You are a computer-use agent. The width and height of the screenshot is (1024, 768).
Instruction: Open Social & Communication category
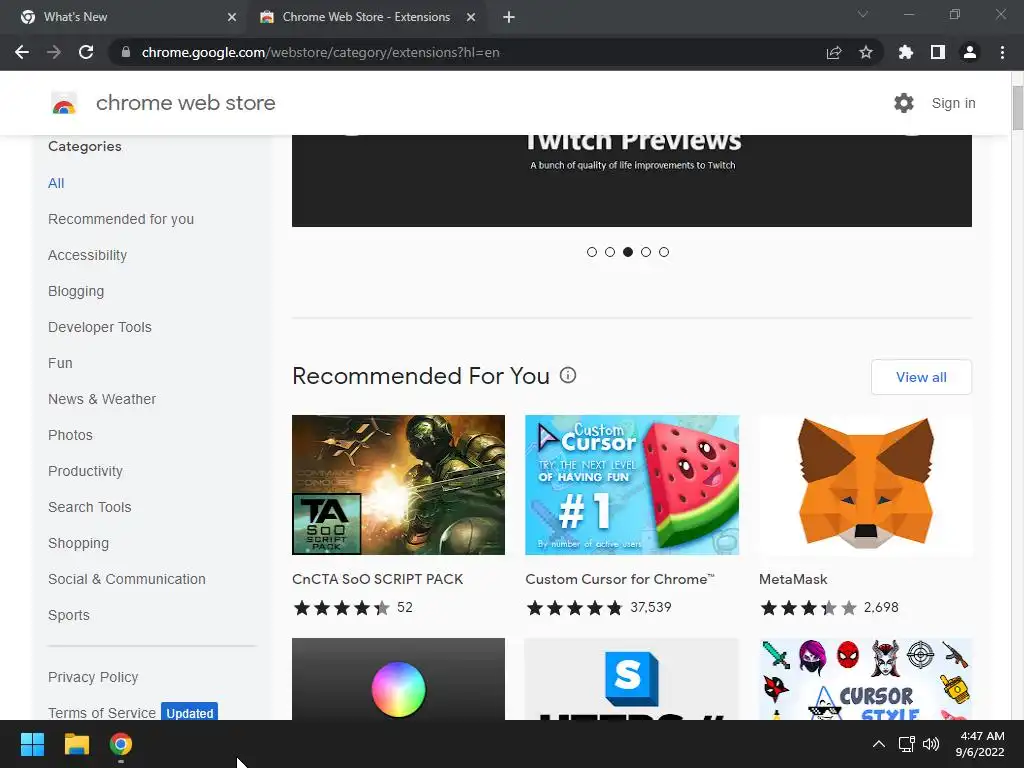(x=127, y=579)
